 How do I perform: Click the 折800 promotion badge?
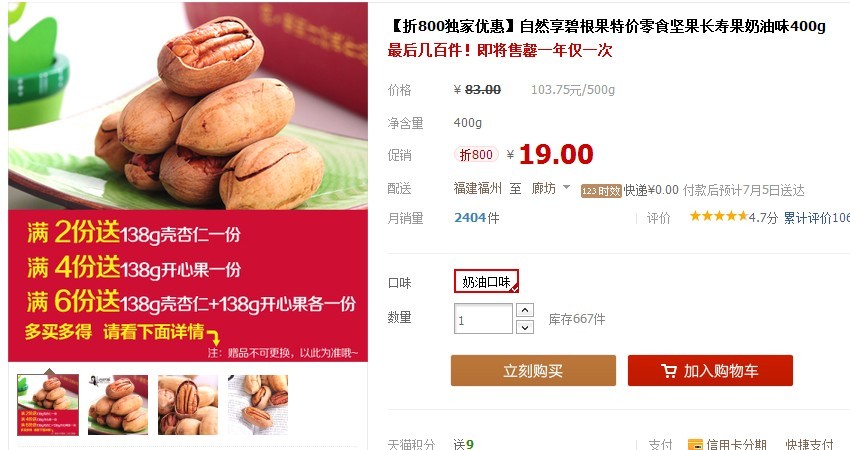476,155
